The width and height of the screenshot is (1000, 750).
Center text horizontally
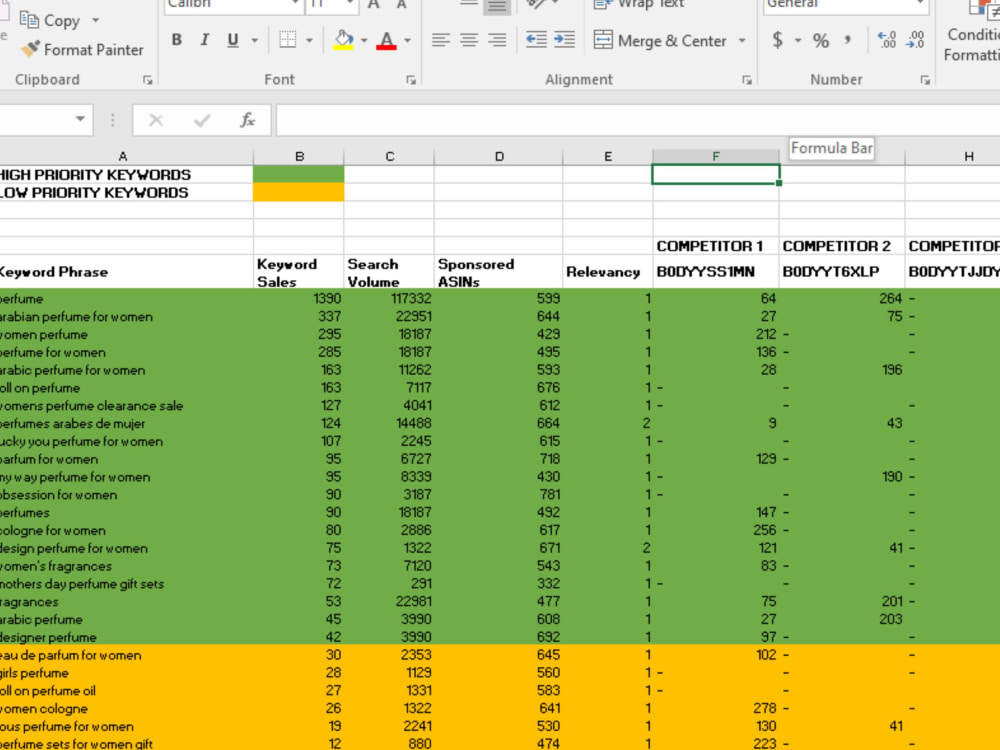point(469,40)
